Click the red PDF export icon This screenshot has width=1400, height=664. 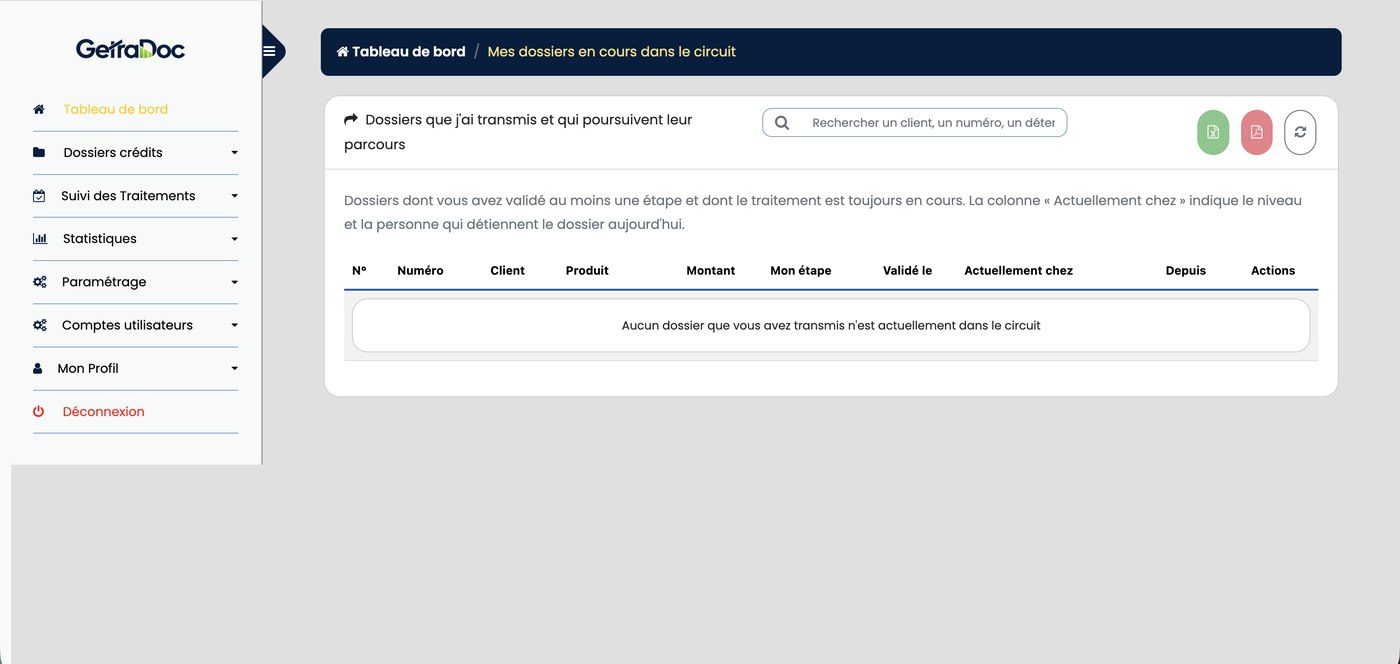(1257, 132)
